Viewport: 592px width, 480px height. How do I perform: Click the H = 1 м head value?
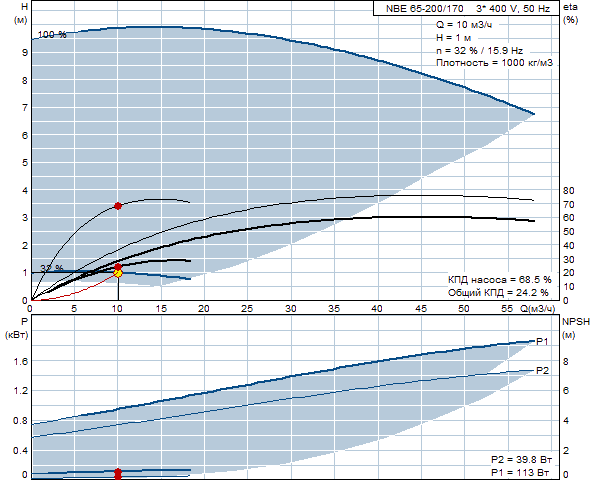point(454,38)
